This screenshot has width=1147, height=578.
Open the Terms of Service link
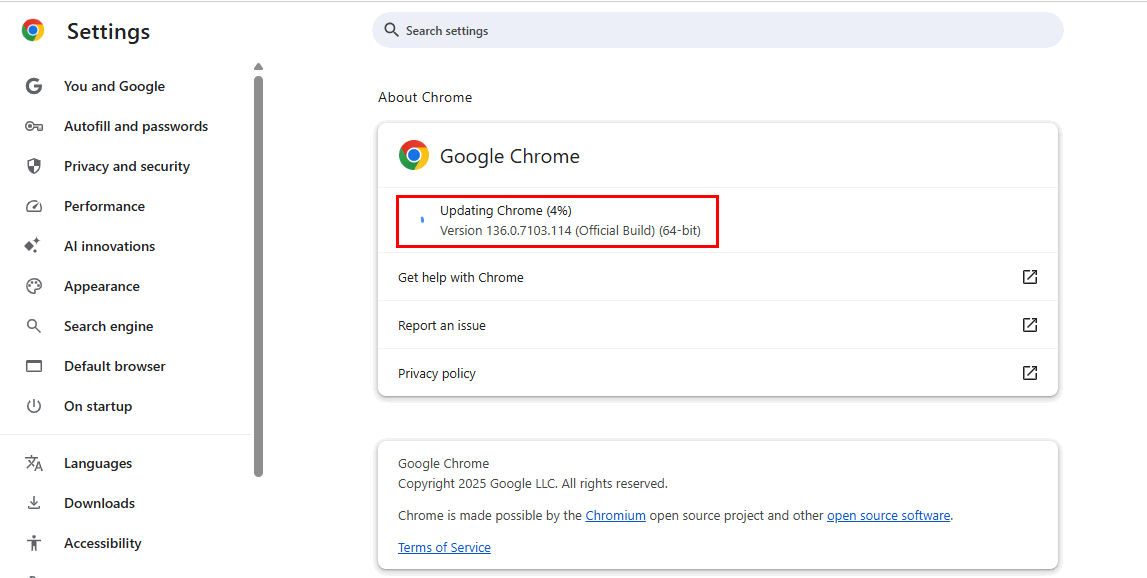coord(444,547)
